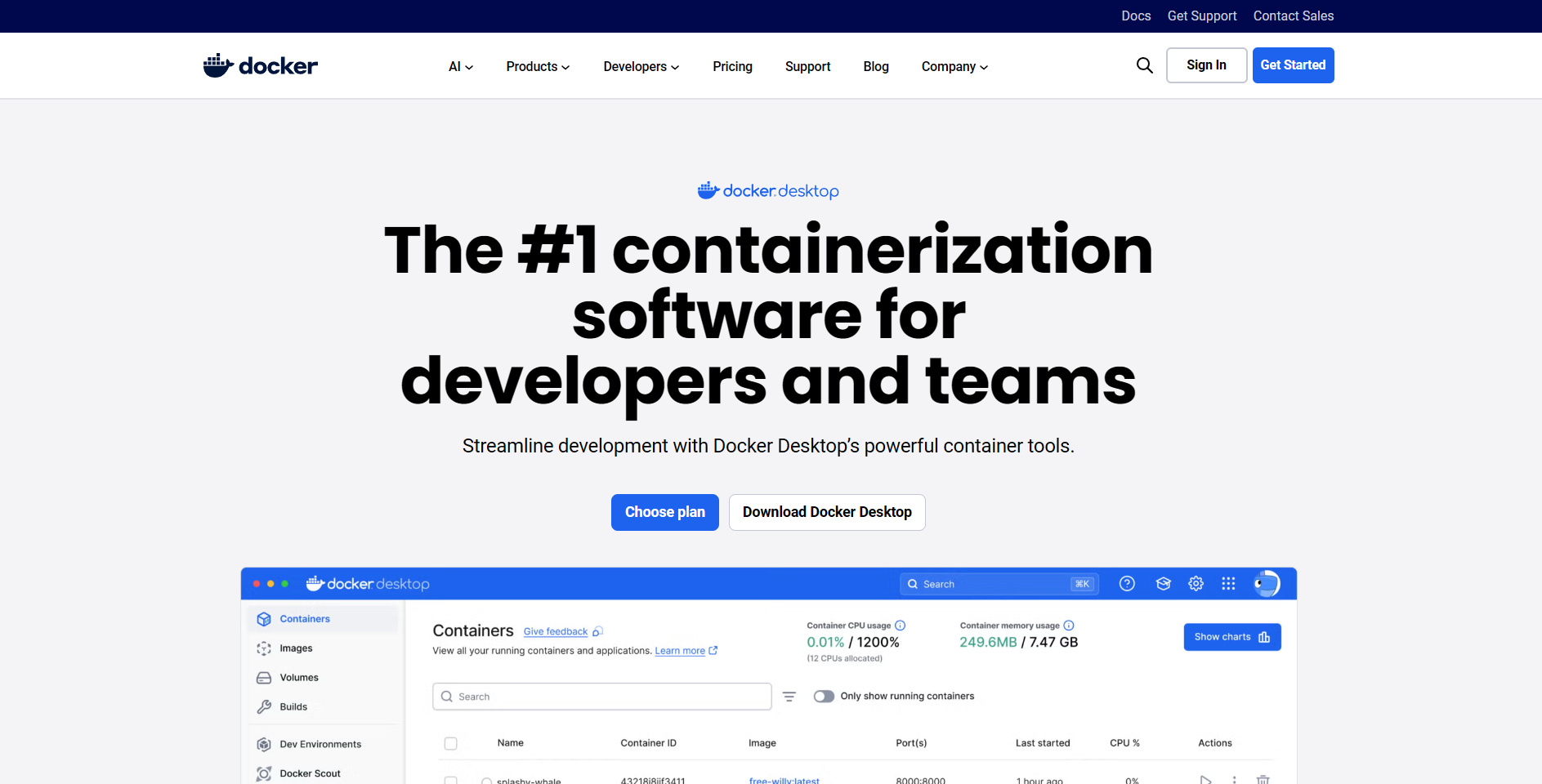The width and height of the screenshot is (1542, 784).
Task: Click the info icon beside Container memory usage
Action: pyautogui.click(x=1069, y=626)
